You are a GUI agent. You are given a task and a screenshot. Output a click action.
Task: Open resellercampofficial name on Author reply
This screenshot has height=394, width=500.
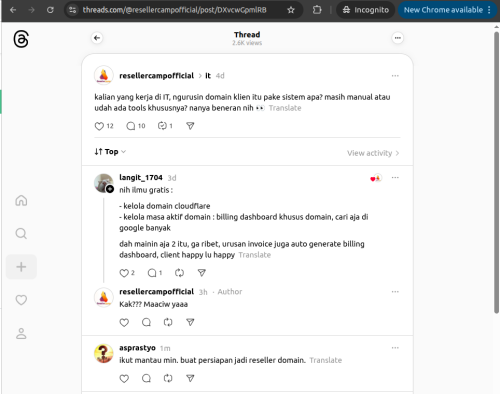pos(156,292)
